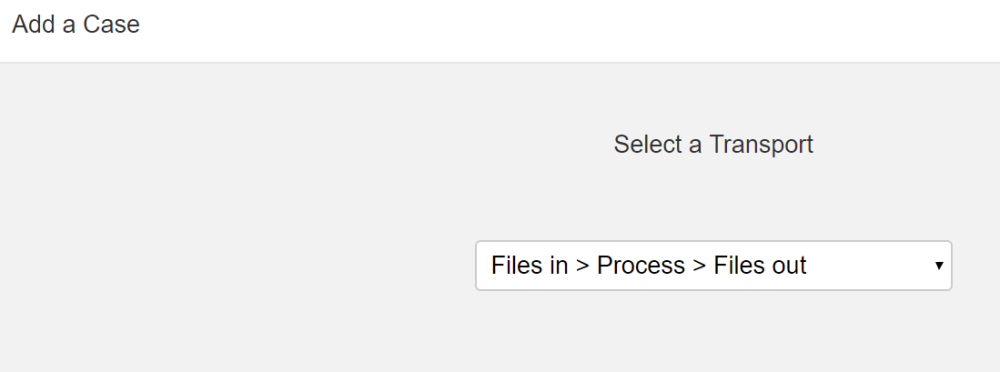Image resolution: width=1000 pixels, height=372 pixels.
Task: Click the gray area below the transport dropdown
Action: coord(714,332)
